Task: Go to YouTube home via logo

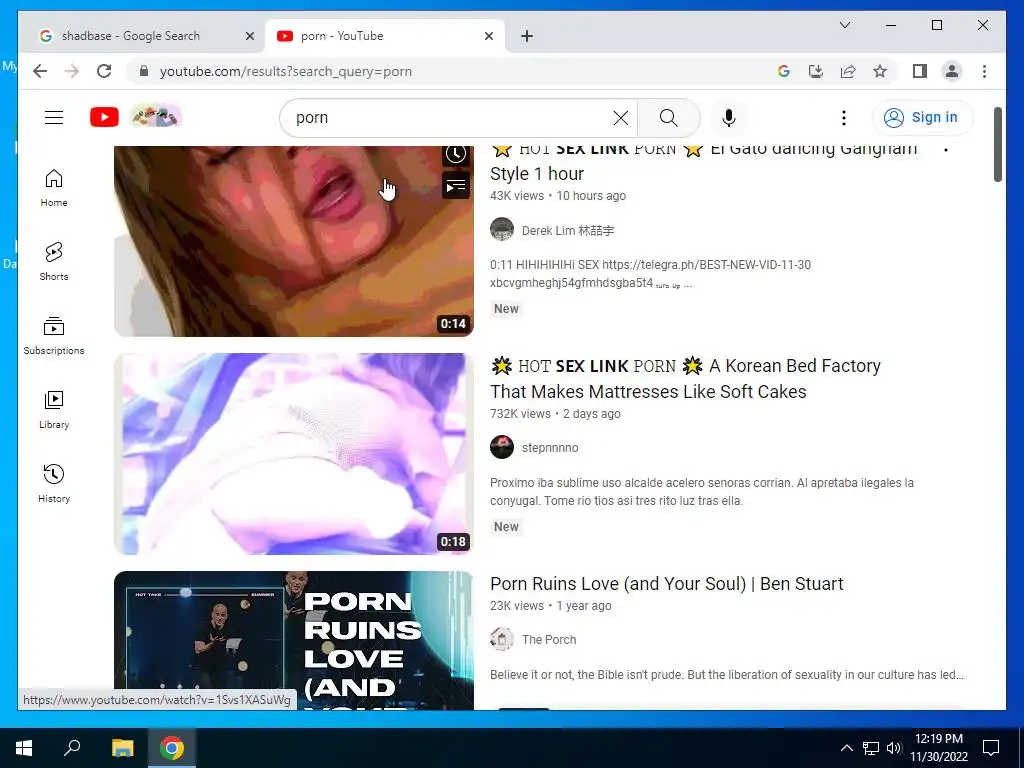Action: 104,118
